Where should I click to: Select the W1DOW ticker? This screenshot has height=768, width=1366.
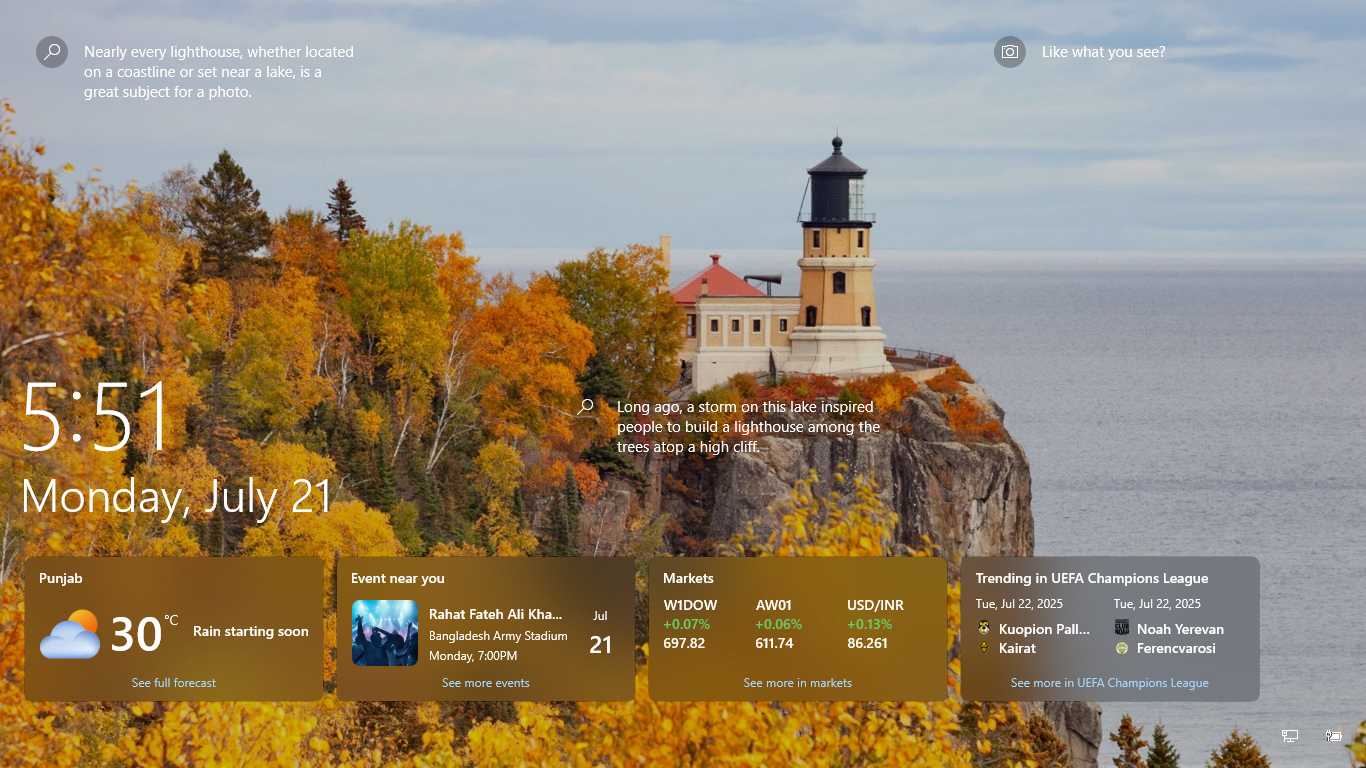pos(690,605)
